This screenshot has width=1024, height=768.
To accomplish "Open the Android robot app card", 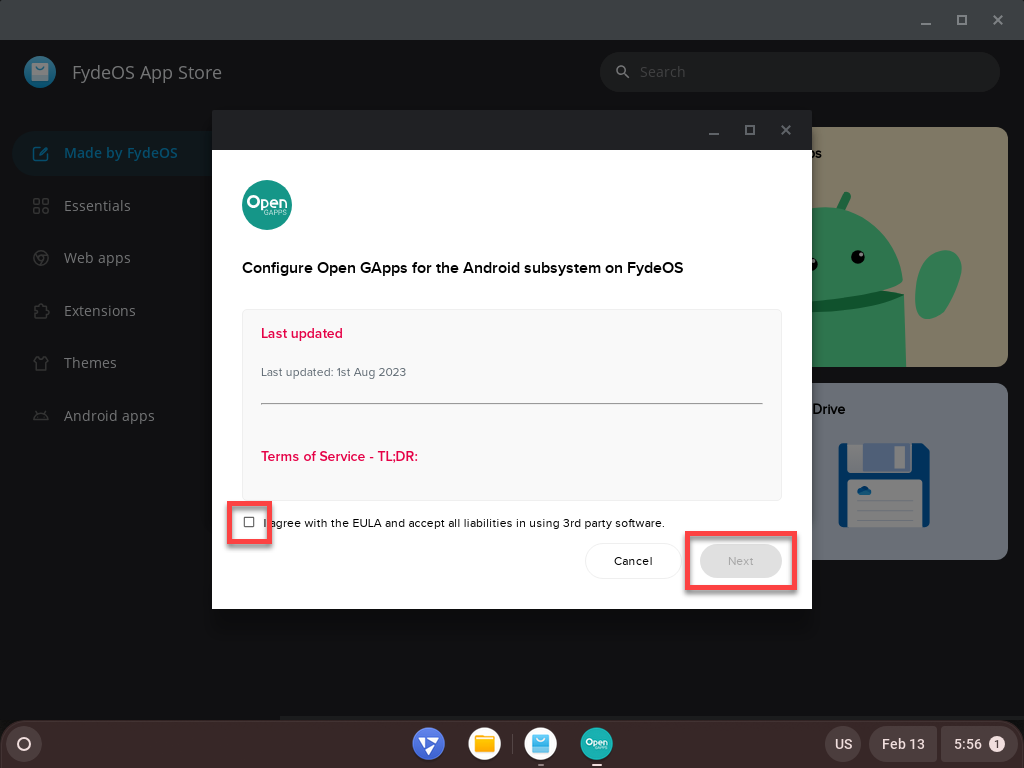I will [910, 247].
